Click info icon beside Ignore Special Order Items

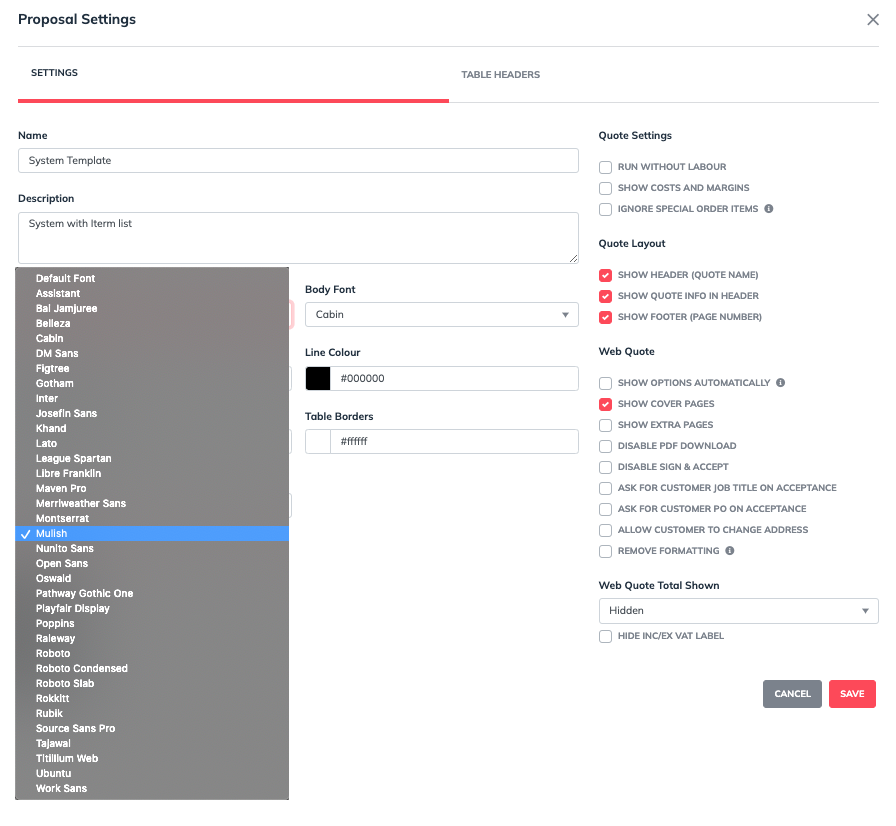[x=769, y=209]
